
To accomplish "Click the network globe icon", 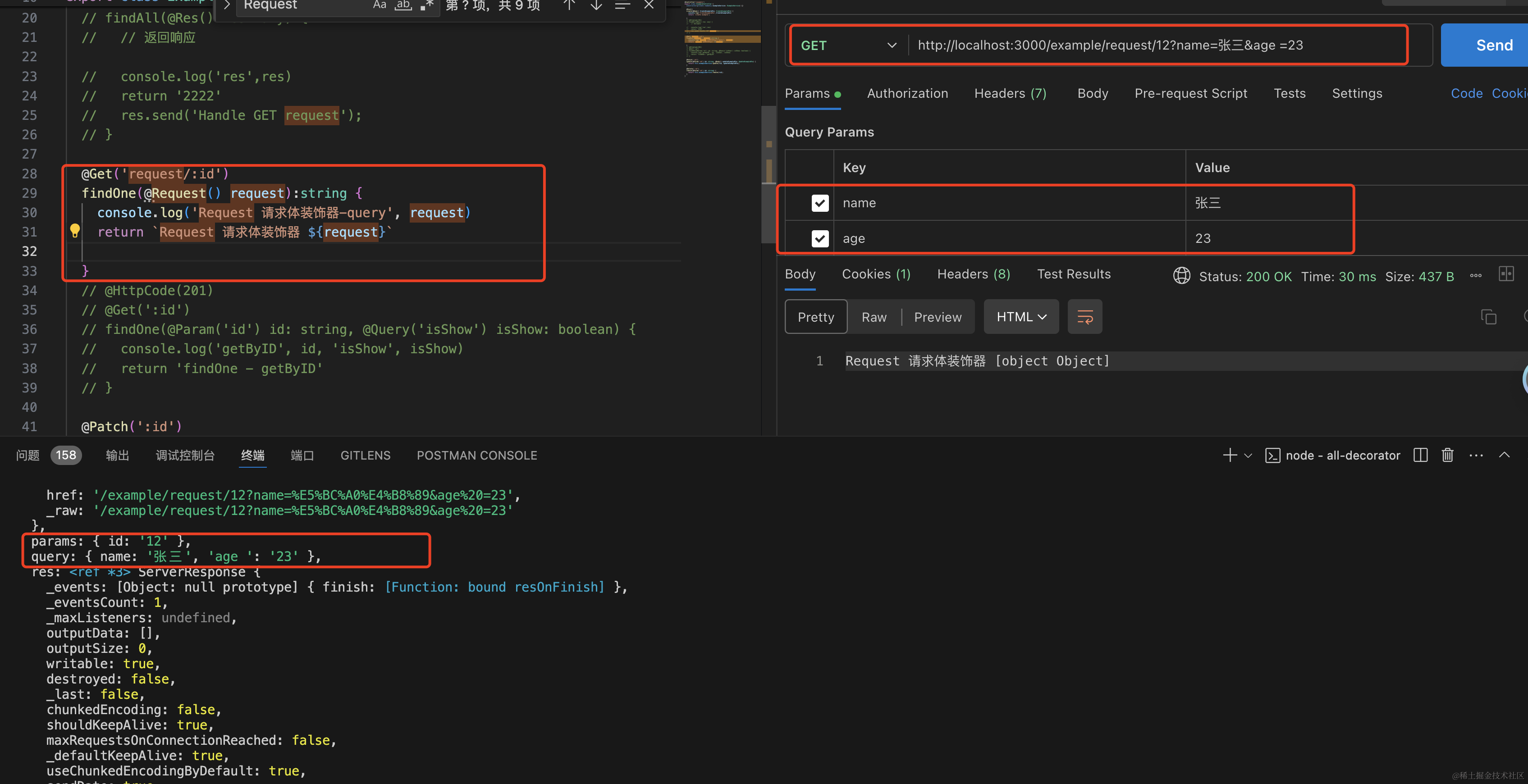I will click(1181, 276).
